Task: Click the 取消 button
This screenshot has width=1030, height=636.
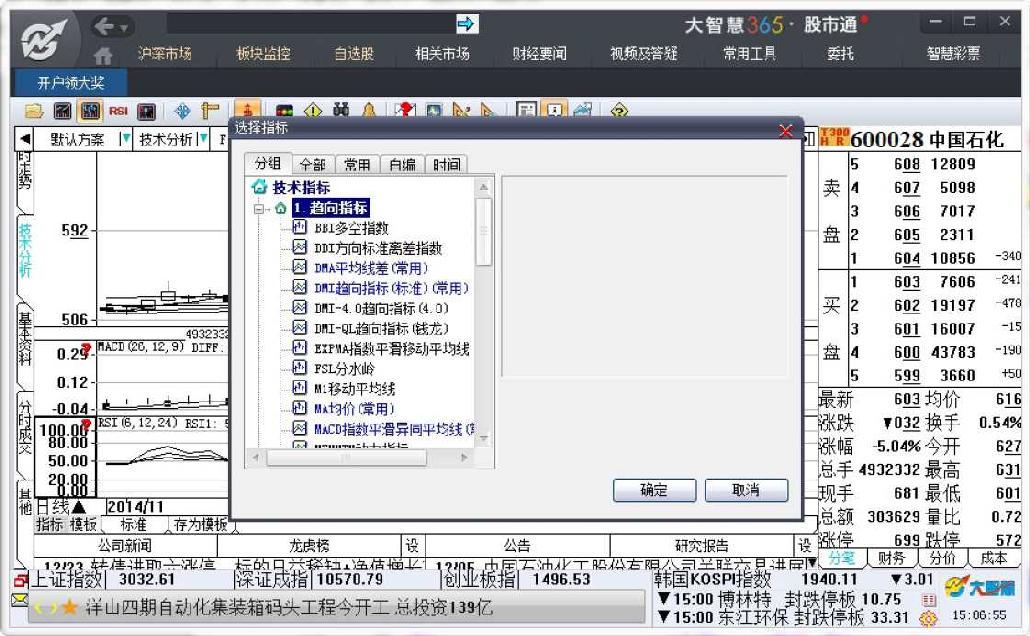Action: pyautogui.click(x=746, y=490)
